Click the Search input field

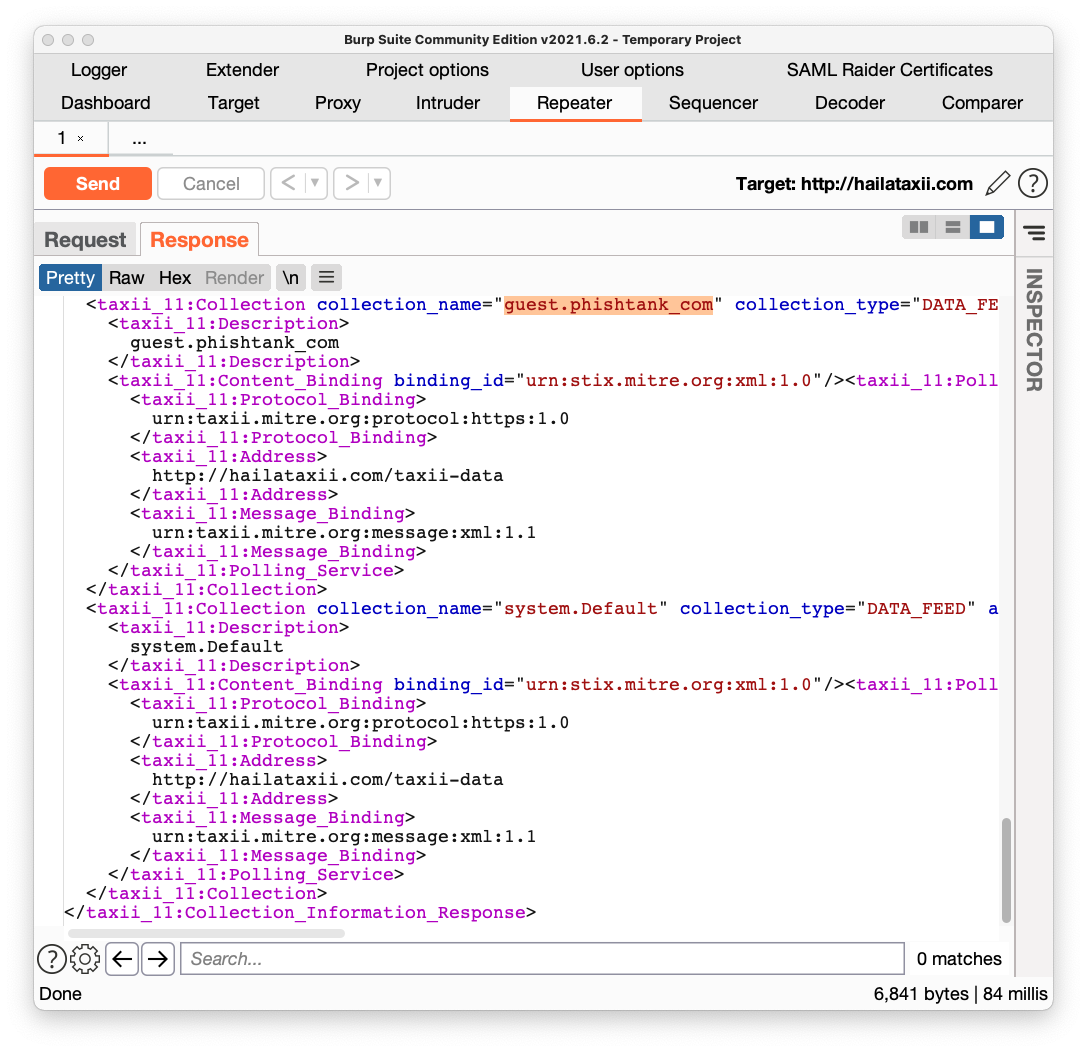click(x=542, y=959)
